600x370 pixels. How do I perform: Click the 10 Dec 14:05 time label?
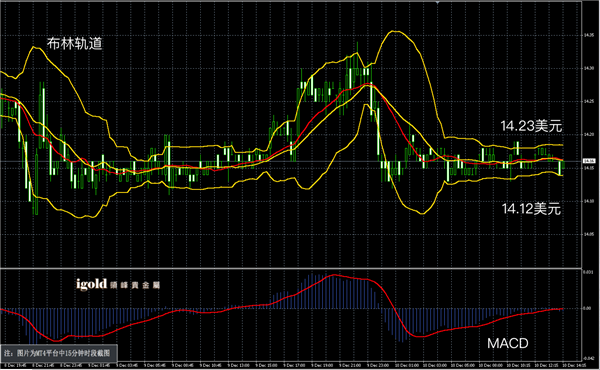pyautogui.click(x=574, y=365)
